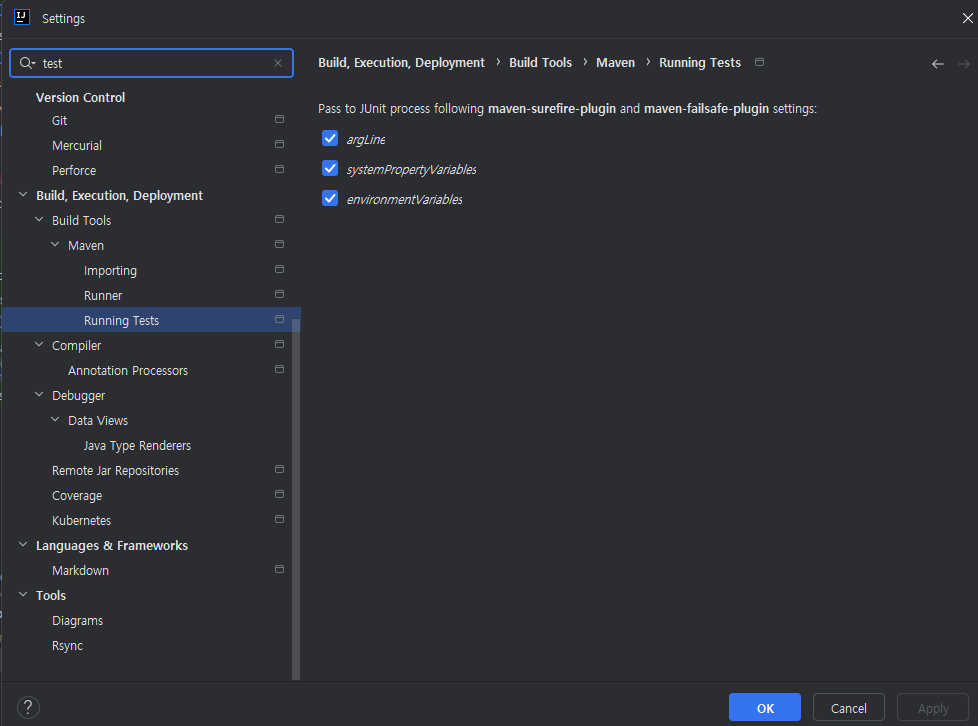Click the project-level icon next to Importing
Viewport: 978px width, 726px height.
[279, 269]
